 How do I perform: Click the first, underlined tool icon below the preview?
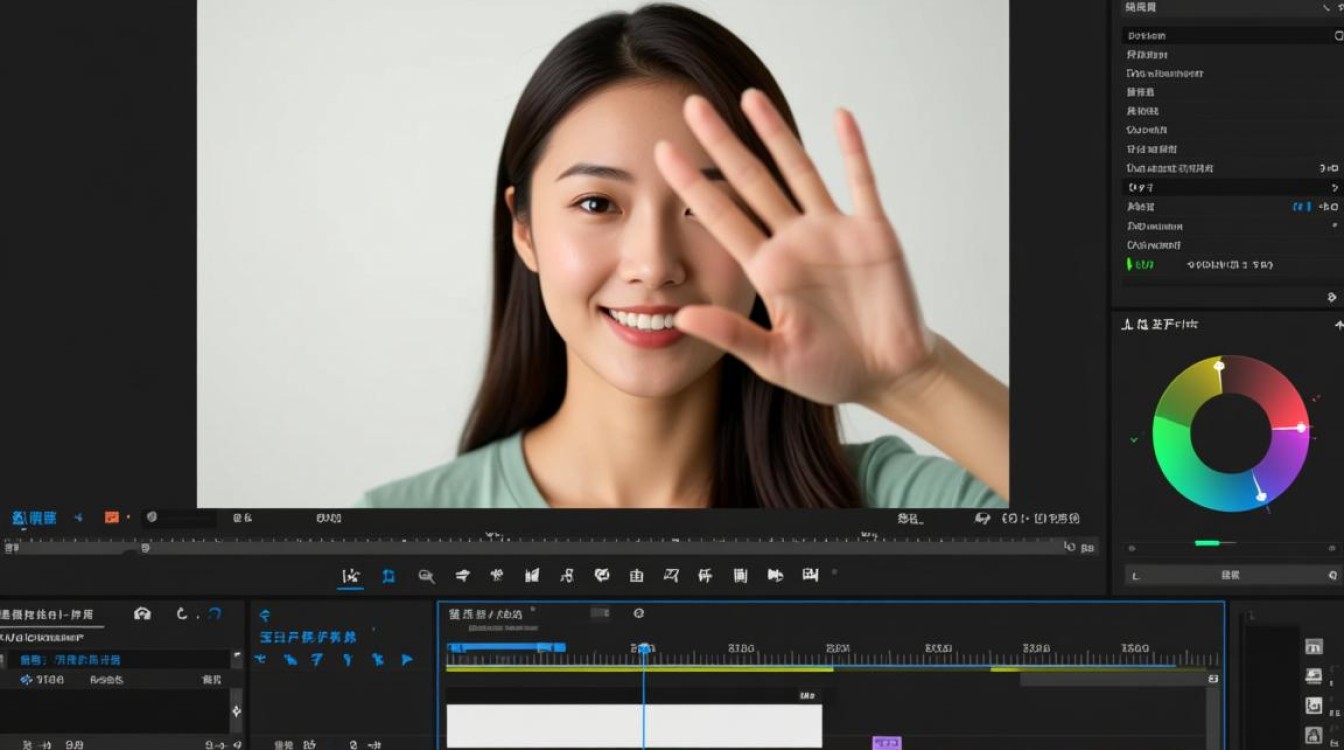pos(350,576)
